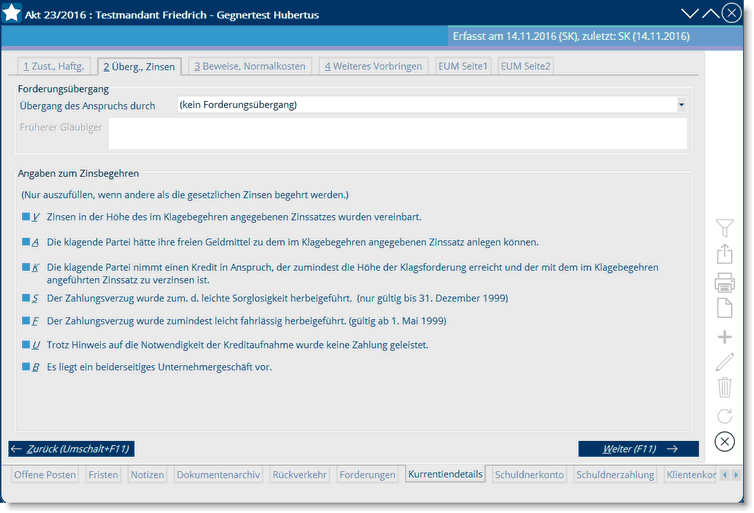Image resolution: width=754 pixels, height=513 pixels.
Task: Open the Rückverkehr bottom tab
Action: tap(300, 475)
